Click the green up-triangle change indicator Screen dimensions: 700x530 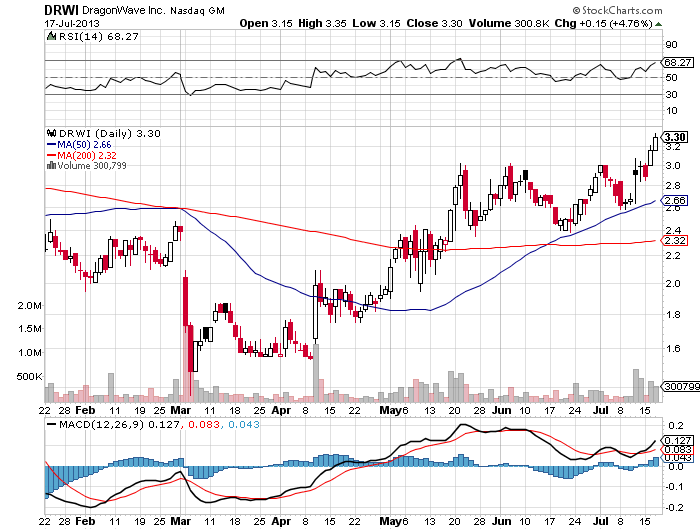click(x=658, y=24)
